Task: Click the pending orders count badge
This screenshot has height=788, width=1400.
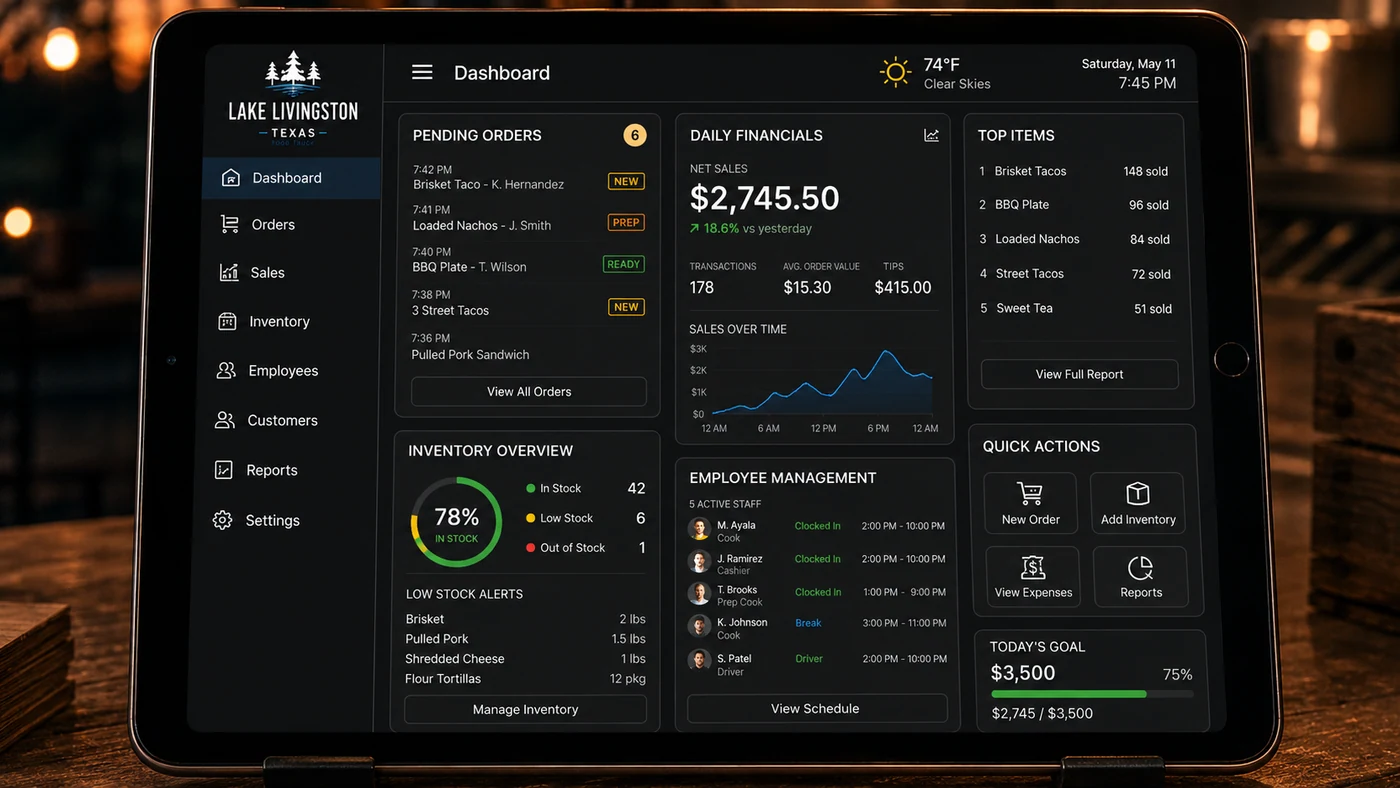Action: [634, 135]
